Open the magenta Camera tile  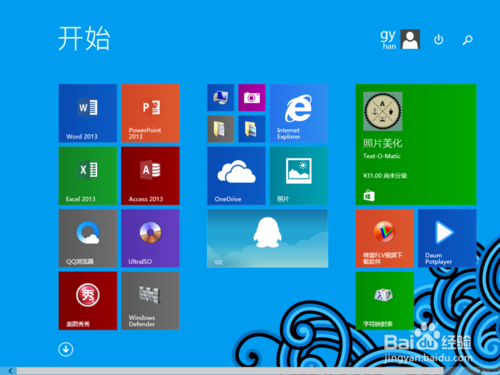(x=252, y=98)
